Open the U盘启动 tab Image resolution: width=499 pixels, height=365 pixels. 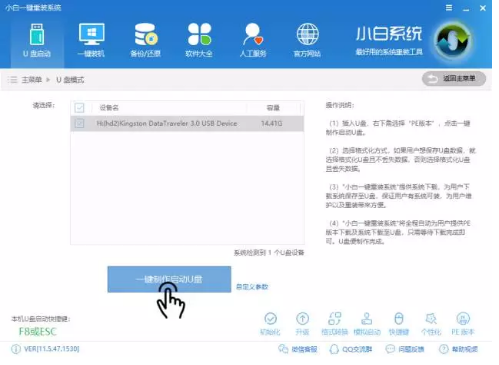pos(37,41)
